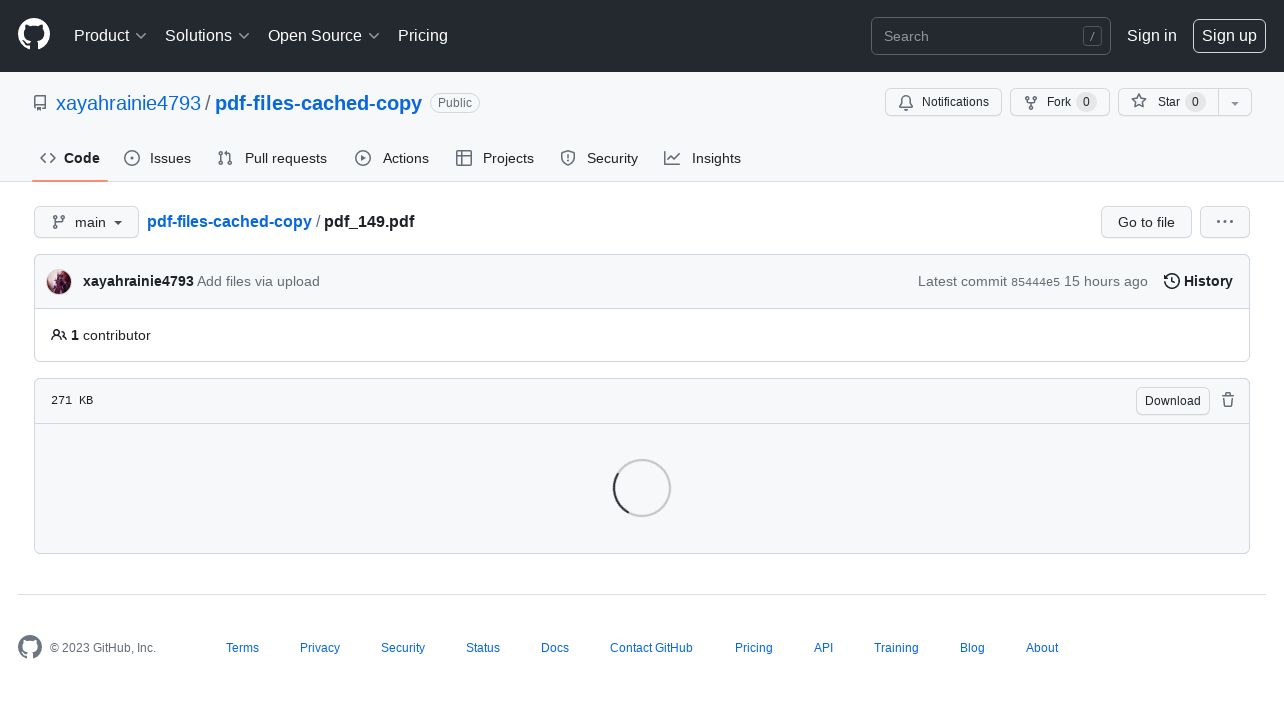The width and height of the screenshot is (1284, 709).
Task: Expand the star list dropdown arrow
Action: (1235, 102)
